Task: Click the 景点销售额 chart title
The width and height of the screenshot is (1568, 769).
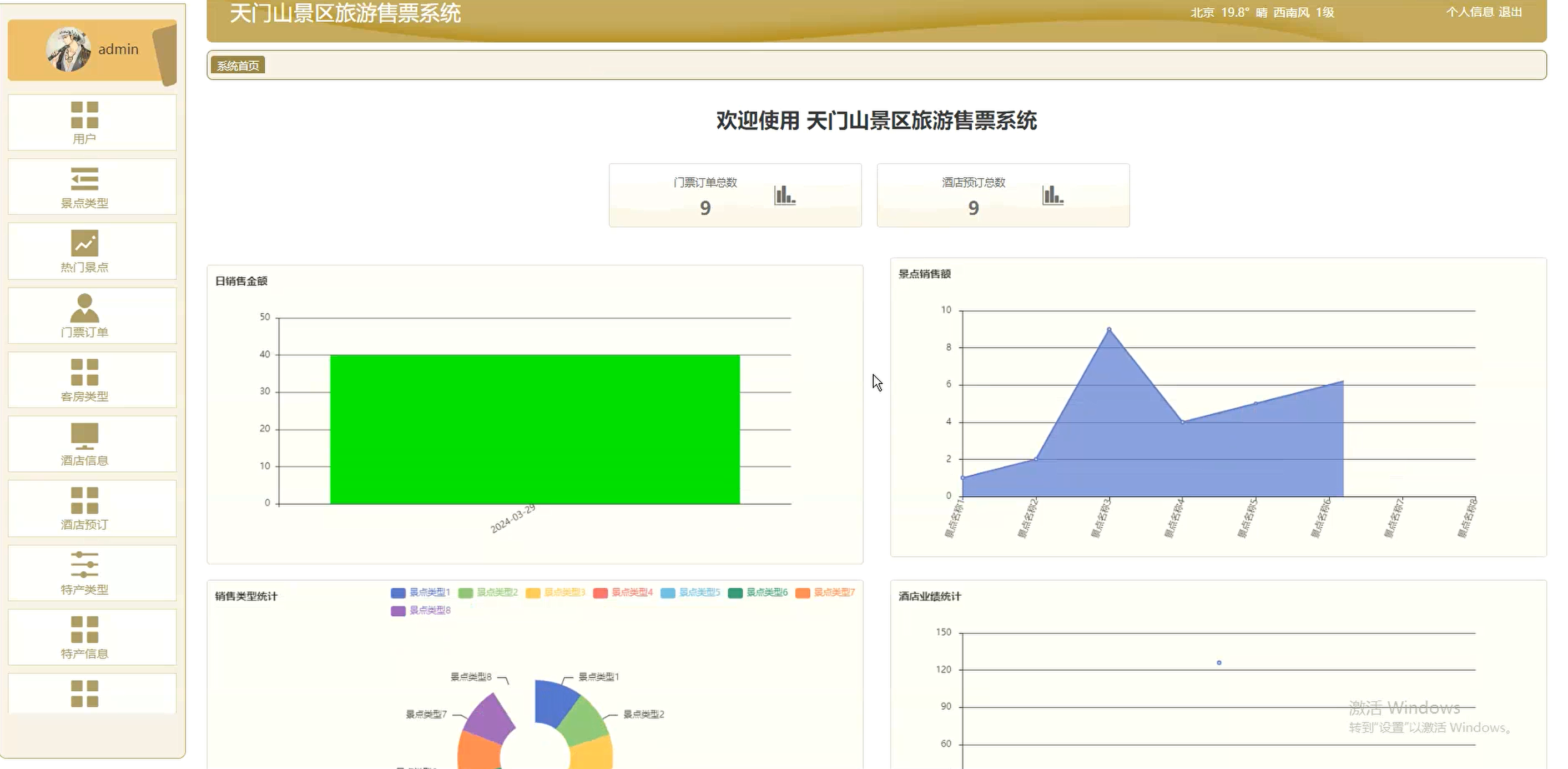Action: pos(925,274)
